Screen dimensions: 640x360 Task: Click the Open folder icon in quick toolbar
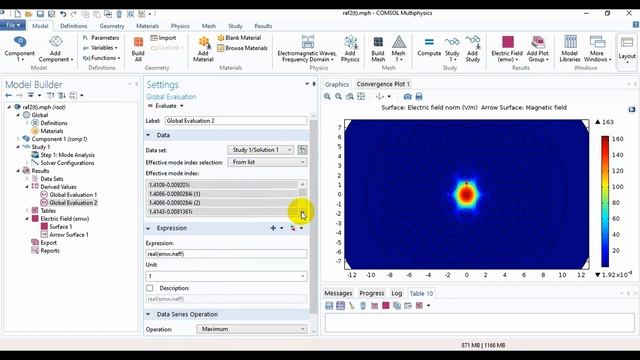point(29,14)
